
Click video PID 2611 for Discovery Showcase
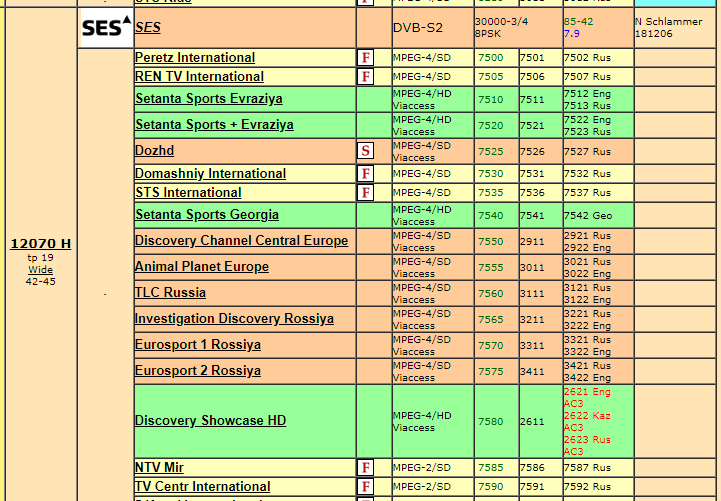[x=532, y=421]
